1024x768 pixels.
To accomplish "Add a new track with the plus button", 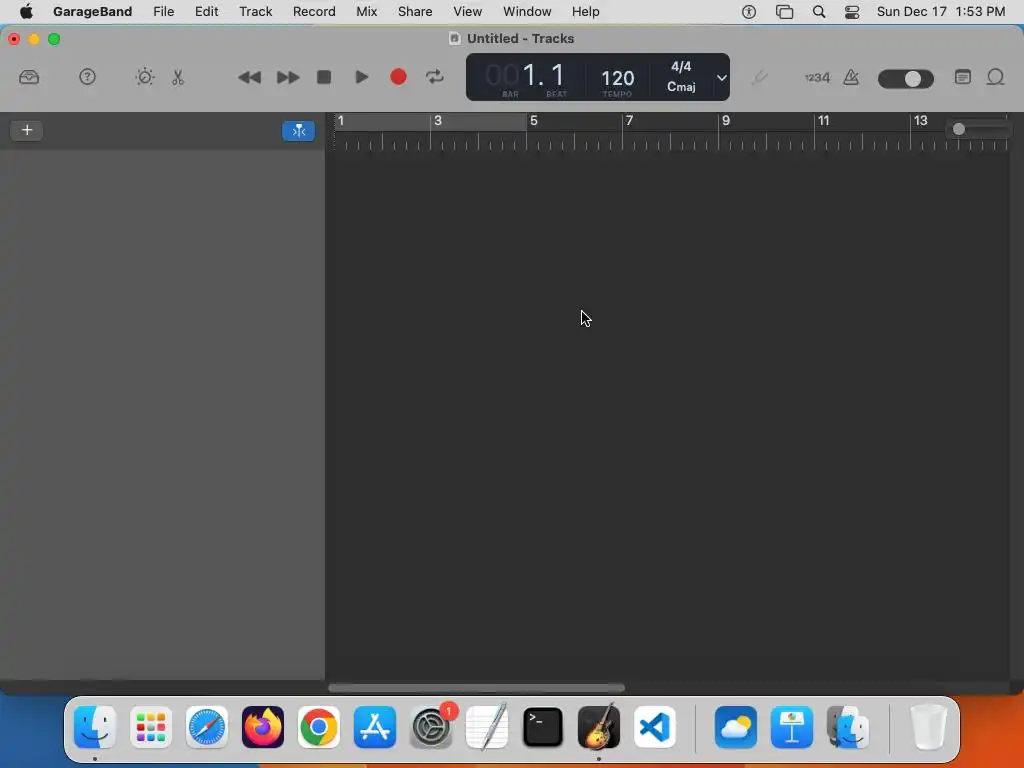I will 27,130.
